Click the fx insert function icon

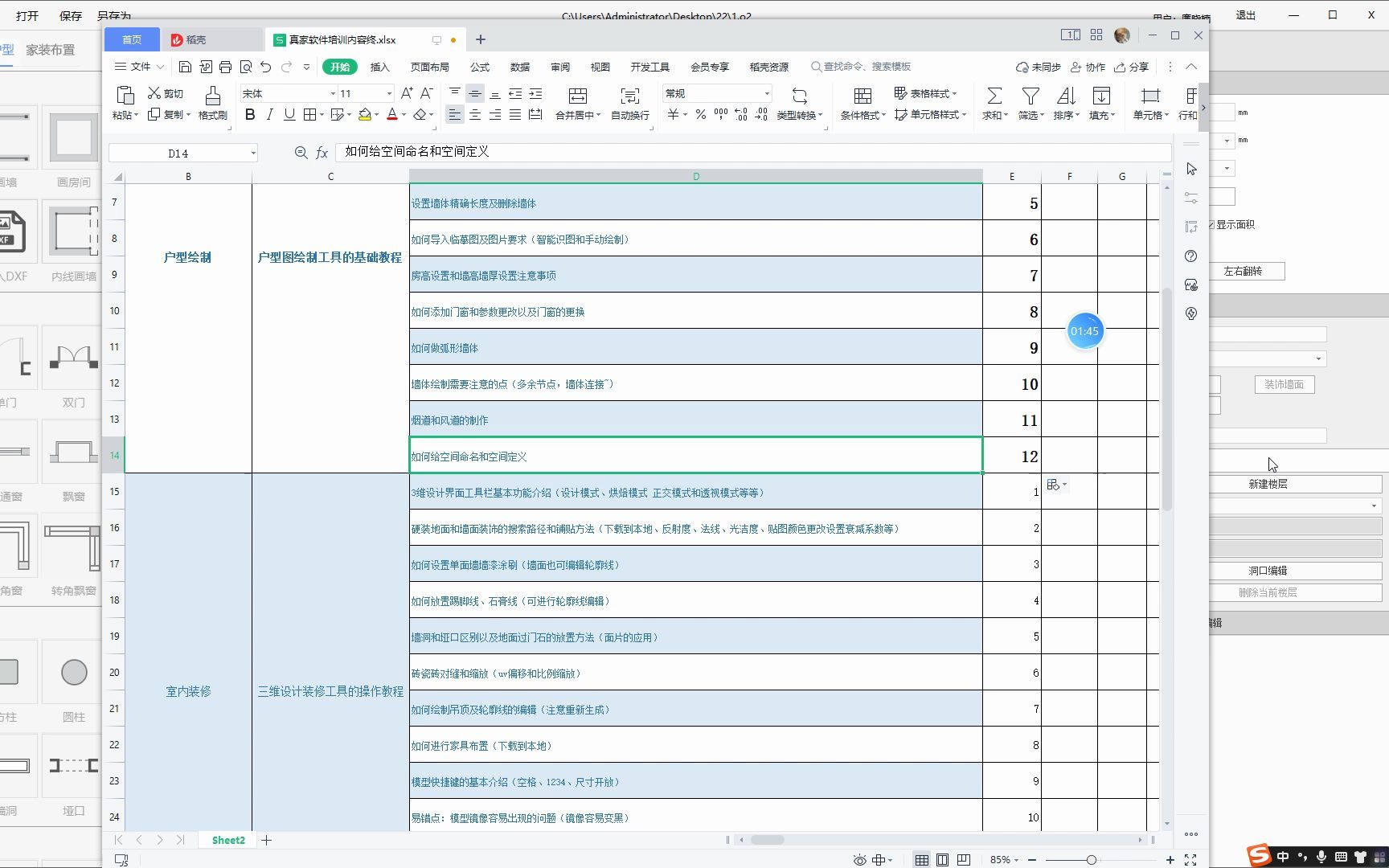tap(322, 153)
